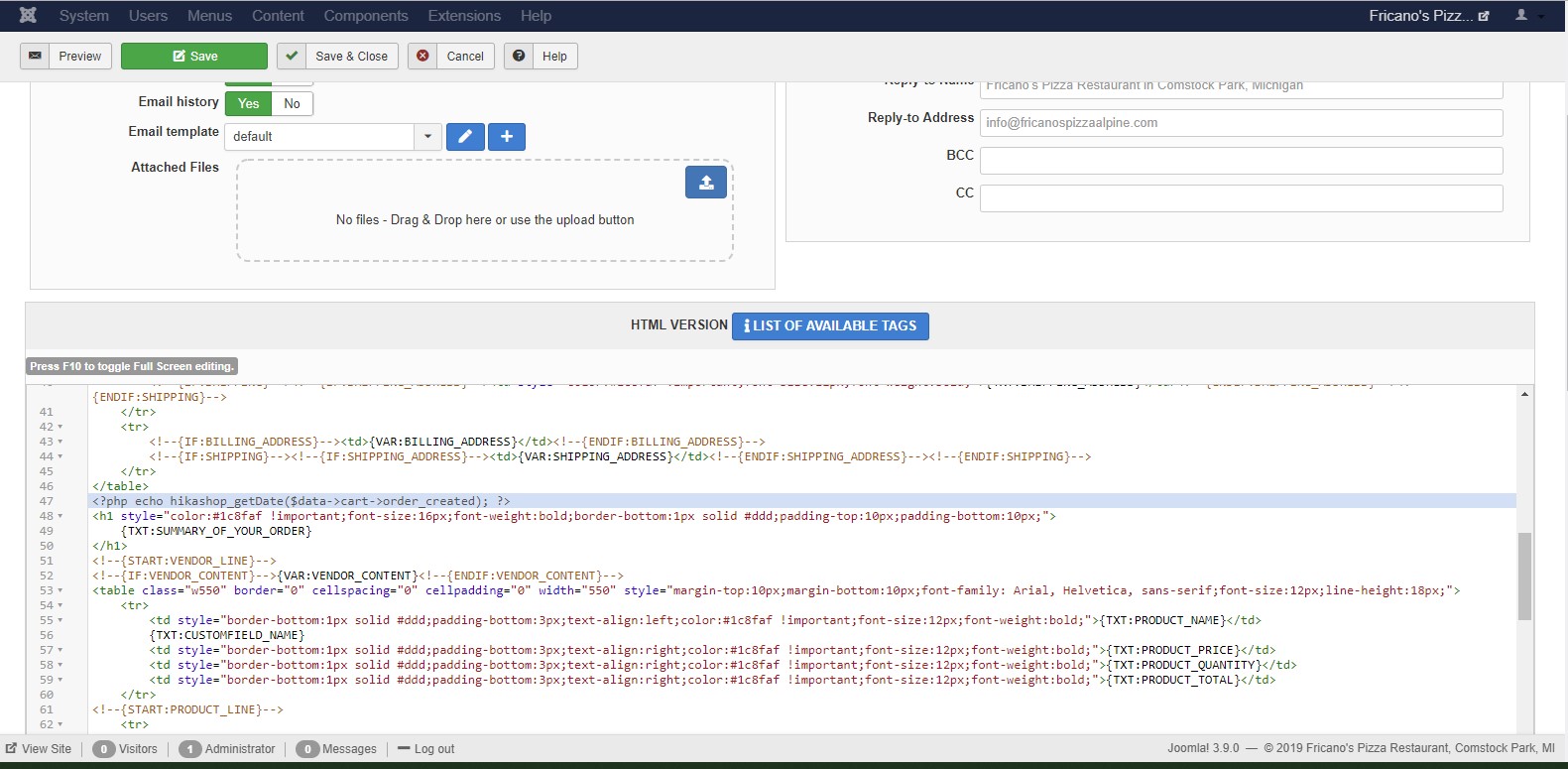Collapse code fold arrow at line 42
This screenshot has height=769, width=1568.
coord(60,428)
